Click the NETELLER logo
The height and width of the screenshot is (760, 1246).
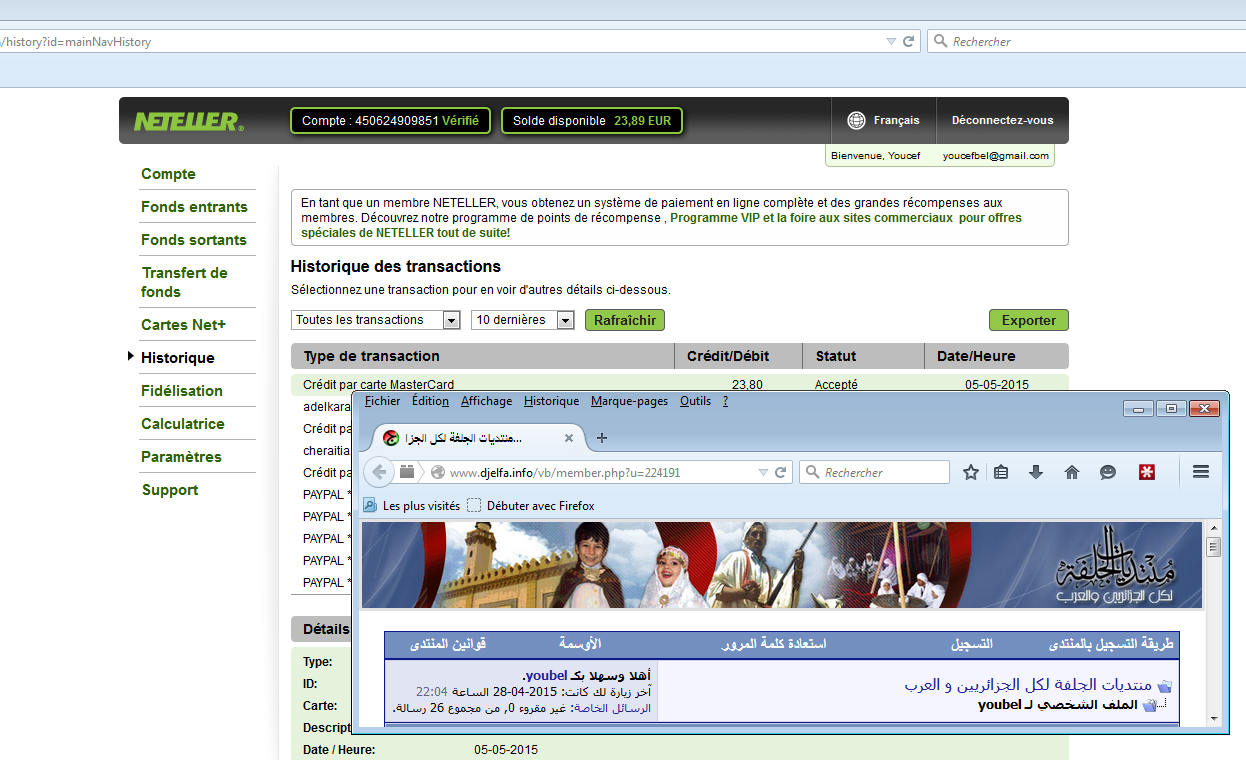(x=188, y=121)
